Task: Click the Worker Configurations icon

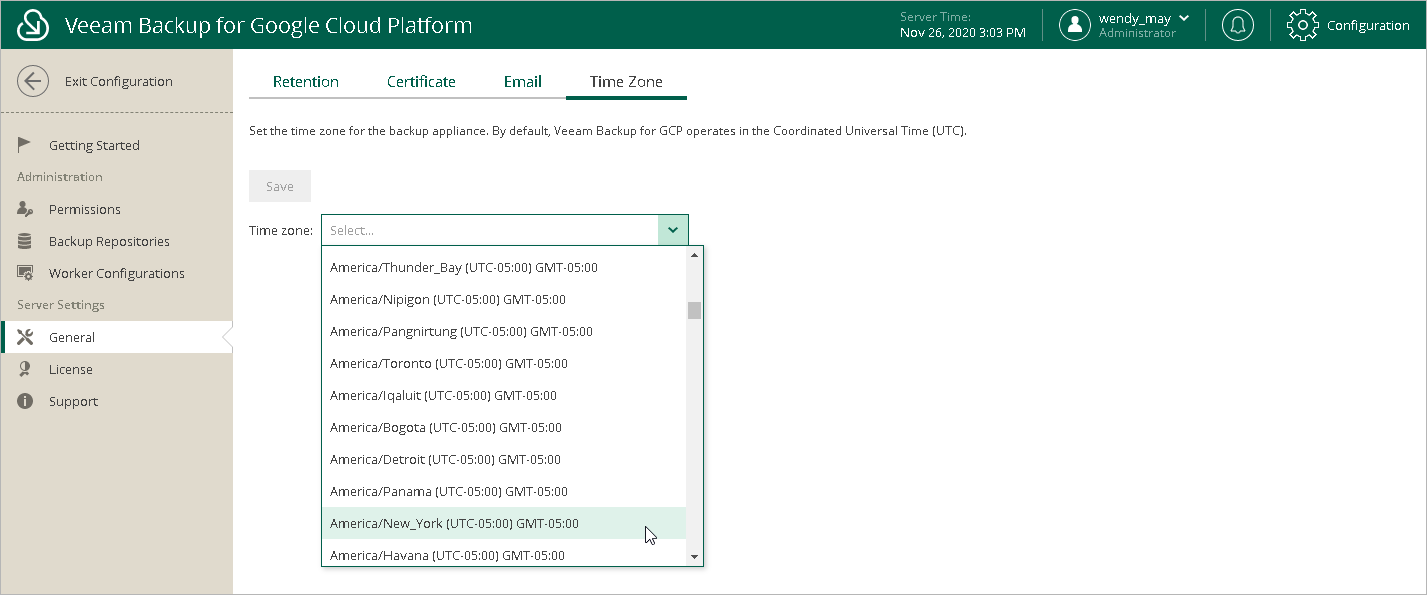Action: coord(26,273)
